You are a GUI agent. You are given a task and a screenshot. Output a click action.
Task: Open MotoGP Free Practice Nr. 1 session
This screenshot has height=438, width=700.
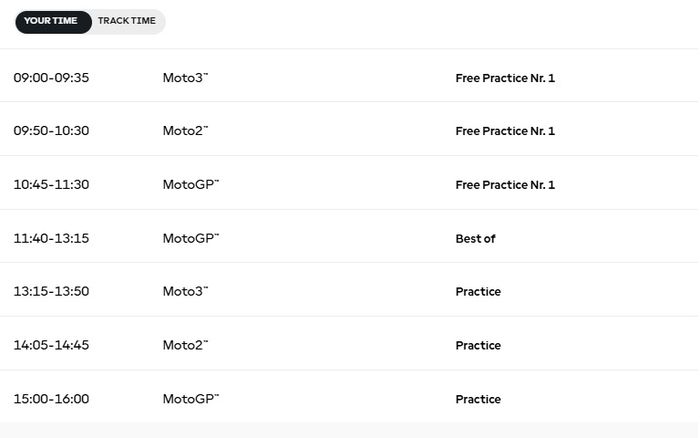(x=504, y=185)
